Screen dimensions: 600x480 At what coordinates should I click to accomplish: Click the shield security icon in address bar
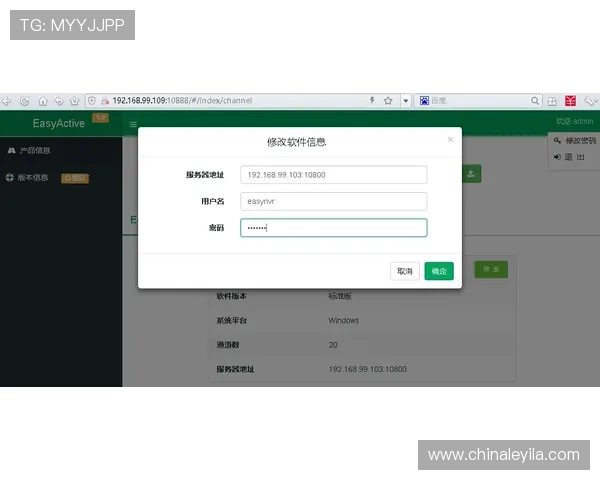[x=92, y=101]
